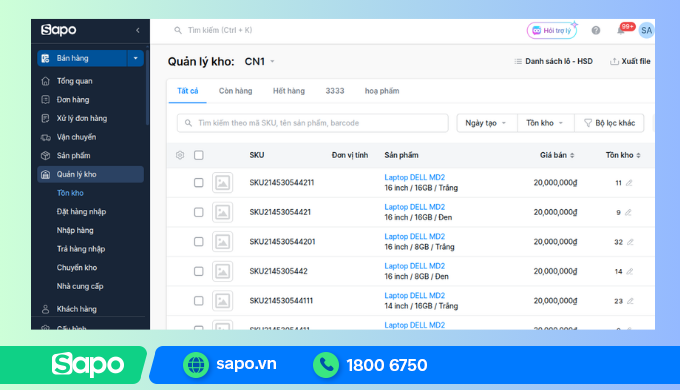Viewport: 680px width, 390px height.
Task: Collapse the sidebar with the chevron arrow
Action: [137, 30]
